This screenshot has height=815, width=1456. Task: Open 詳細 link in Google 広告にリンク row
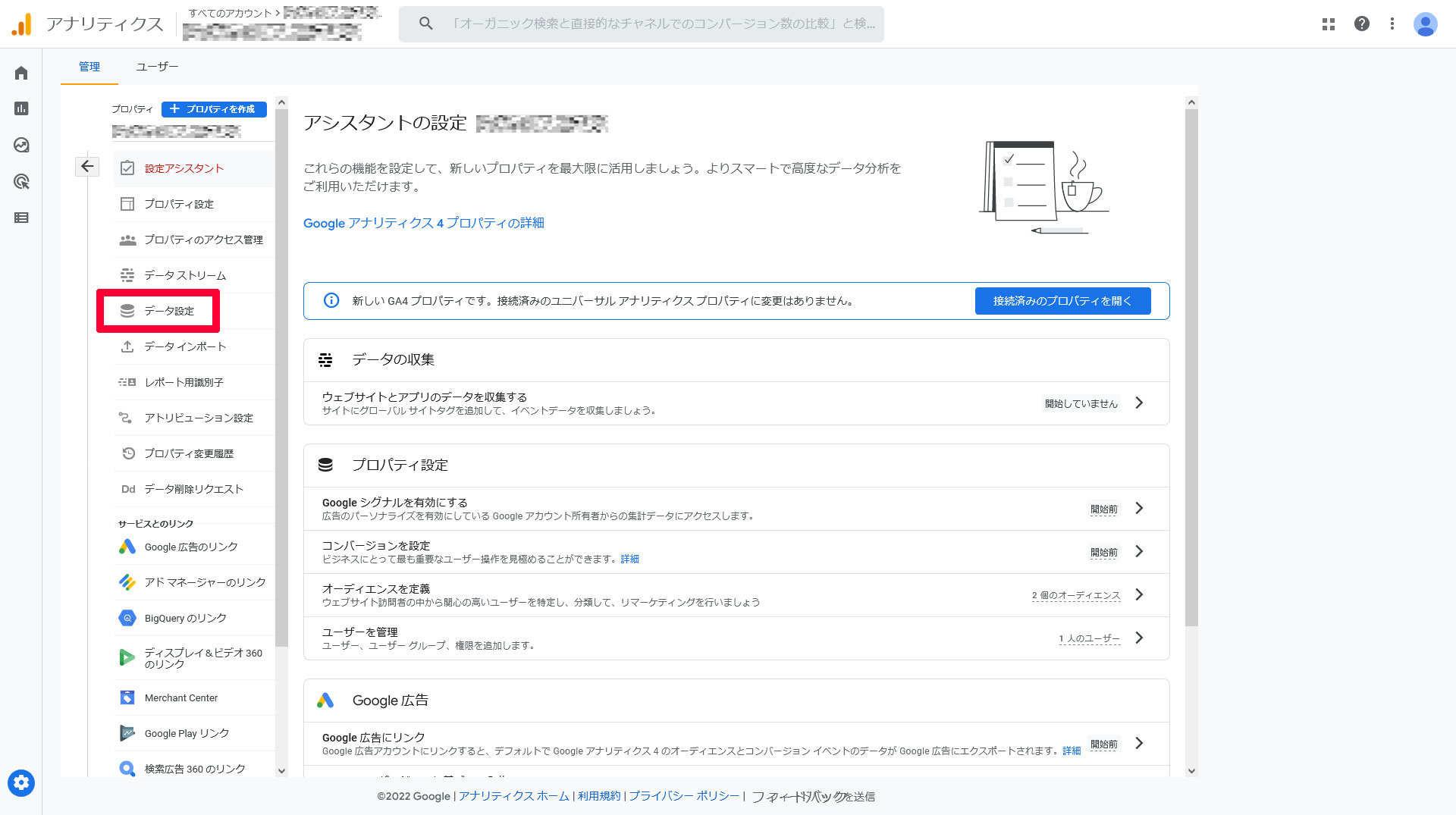pos(1072,751)
